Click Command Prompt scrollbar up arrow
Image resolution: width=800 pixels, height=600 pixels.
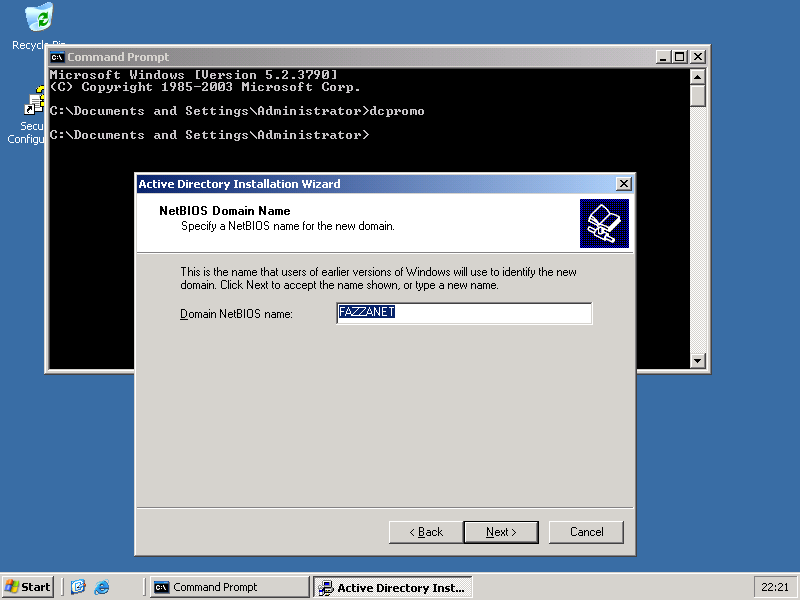point(697,77)
